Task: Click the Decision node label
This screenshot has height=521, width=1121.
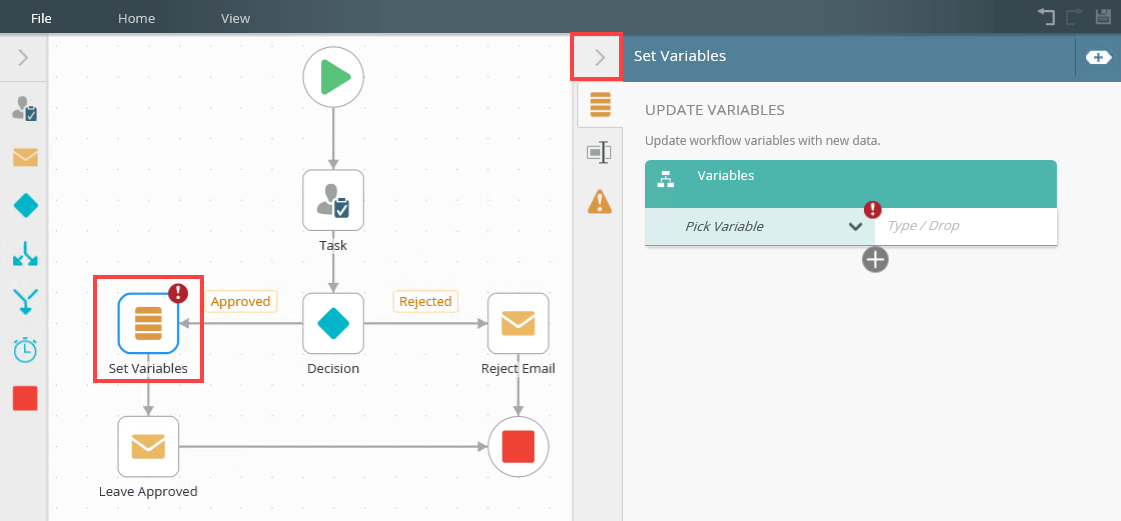Action: point(333,369)
